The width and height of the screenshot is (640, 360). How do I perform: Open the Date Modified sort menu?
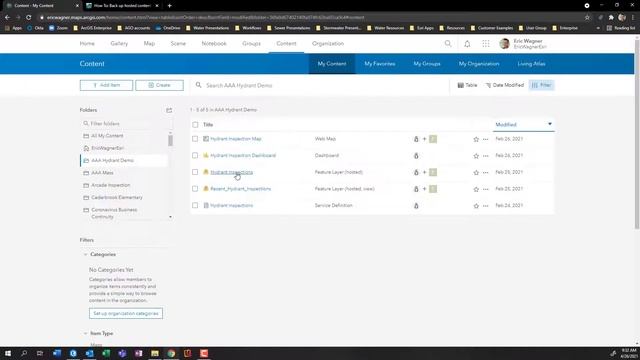504,85
